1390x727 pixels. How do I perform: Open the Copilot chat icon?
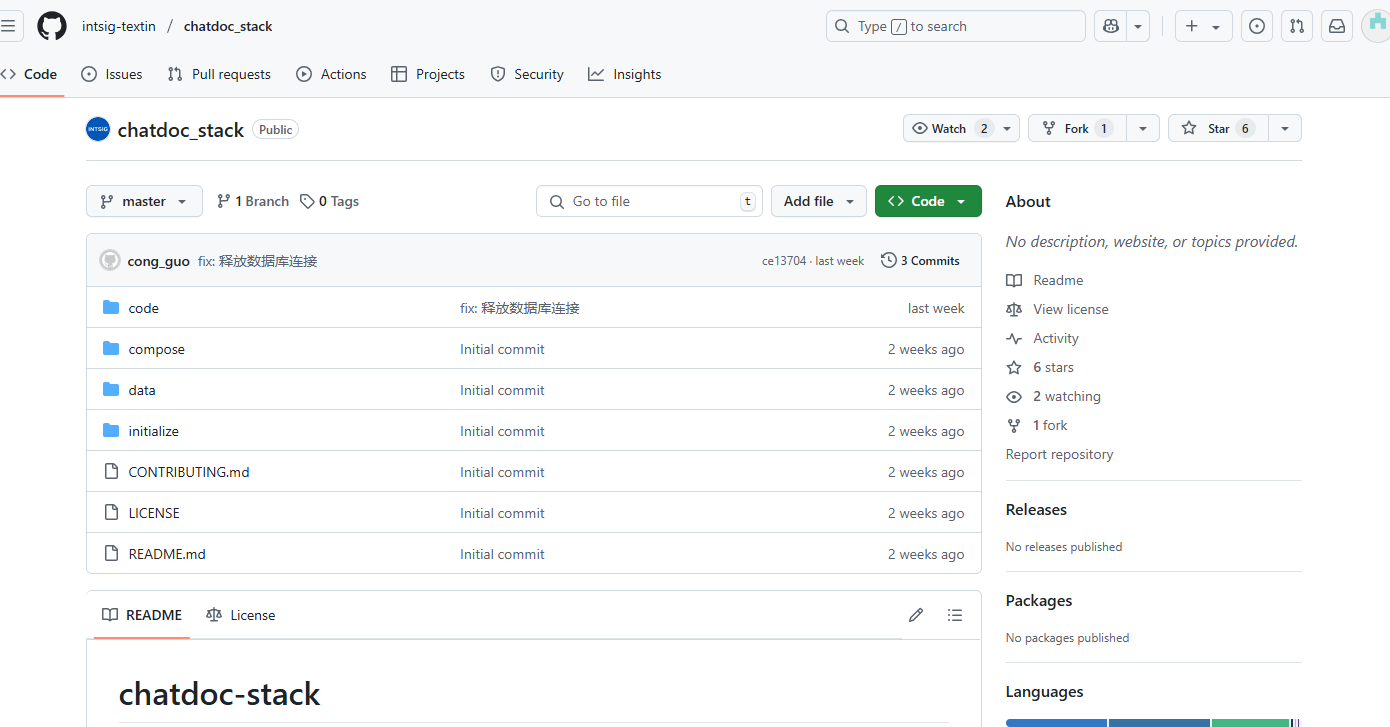(1110, 26)
